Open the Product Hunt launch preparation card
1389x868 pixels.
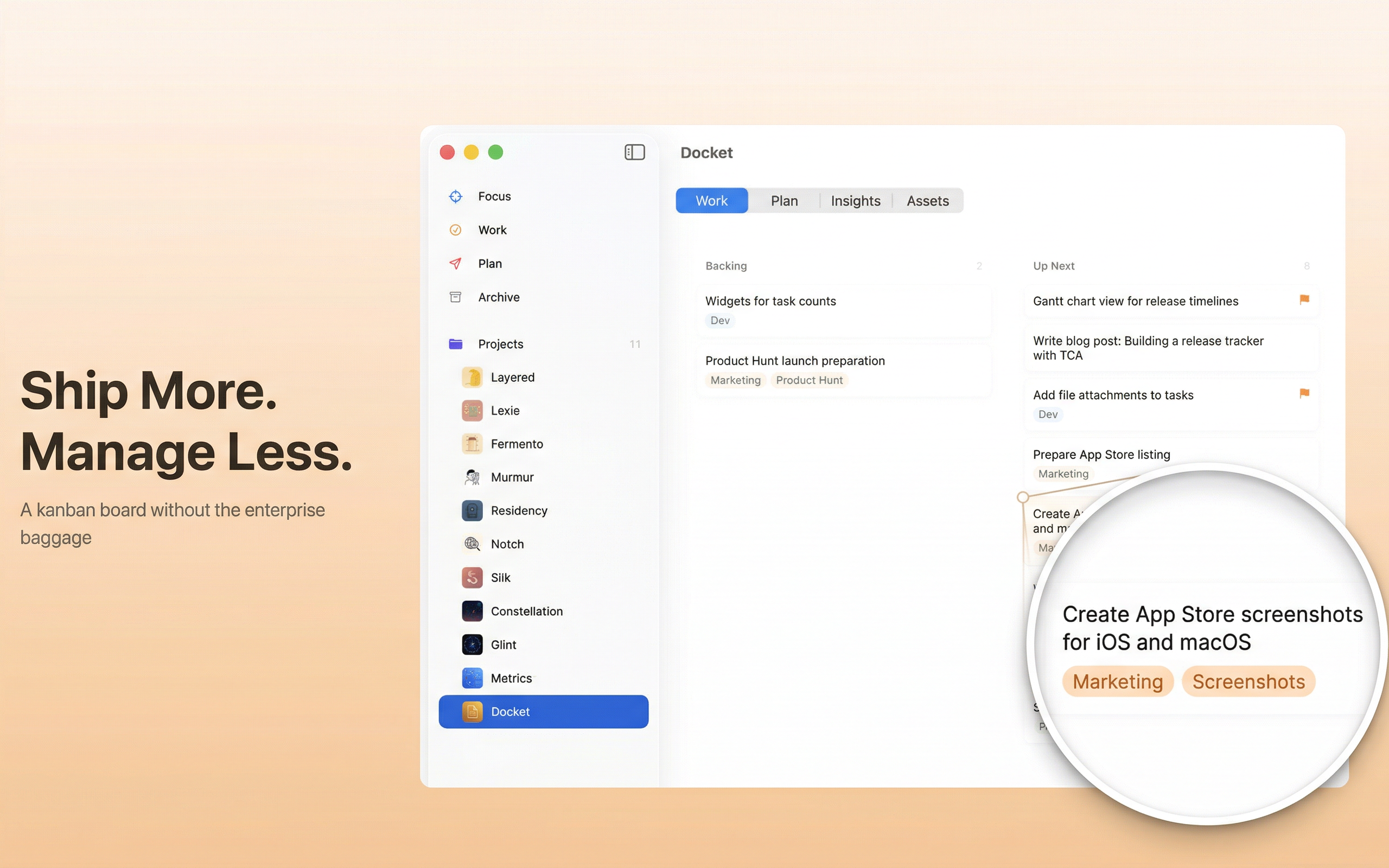(795, 361)
